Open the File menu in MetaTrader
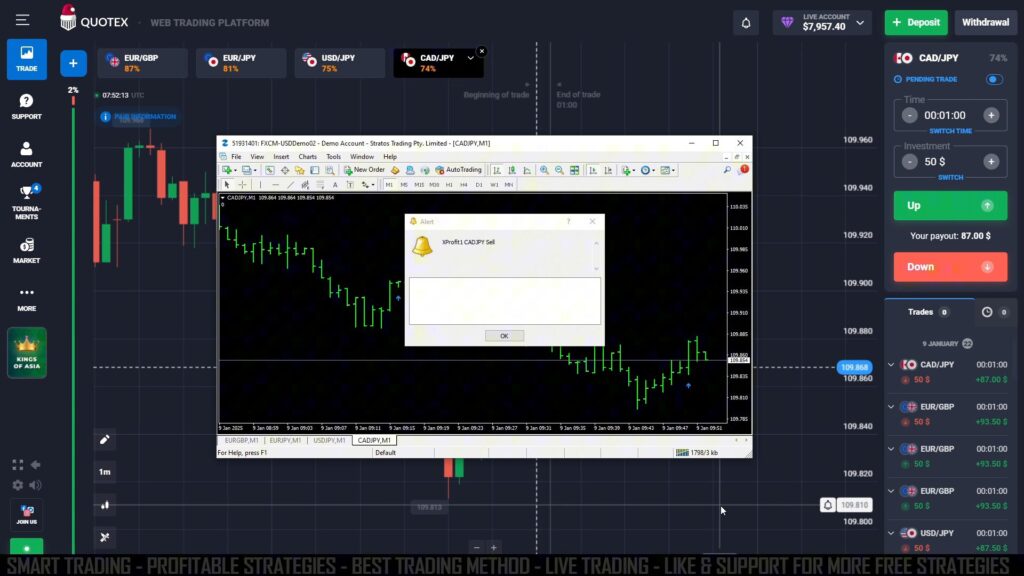This screenshot has width=1024, height=576. (x=236, y=157)
